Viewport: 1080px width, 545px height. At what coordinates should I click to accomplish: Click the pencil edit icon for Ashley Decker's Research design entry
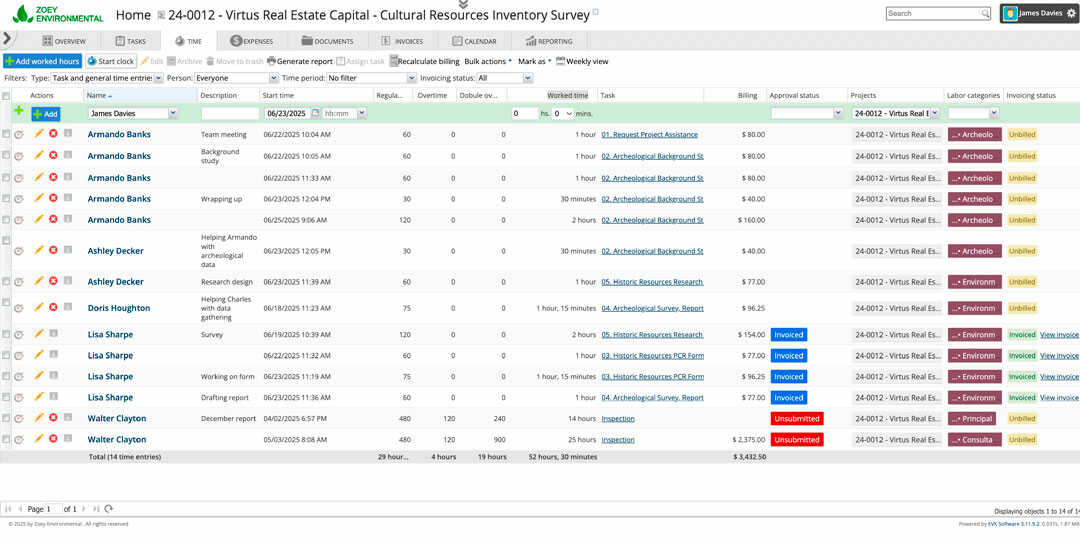pos(39,281)
